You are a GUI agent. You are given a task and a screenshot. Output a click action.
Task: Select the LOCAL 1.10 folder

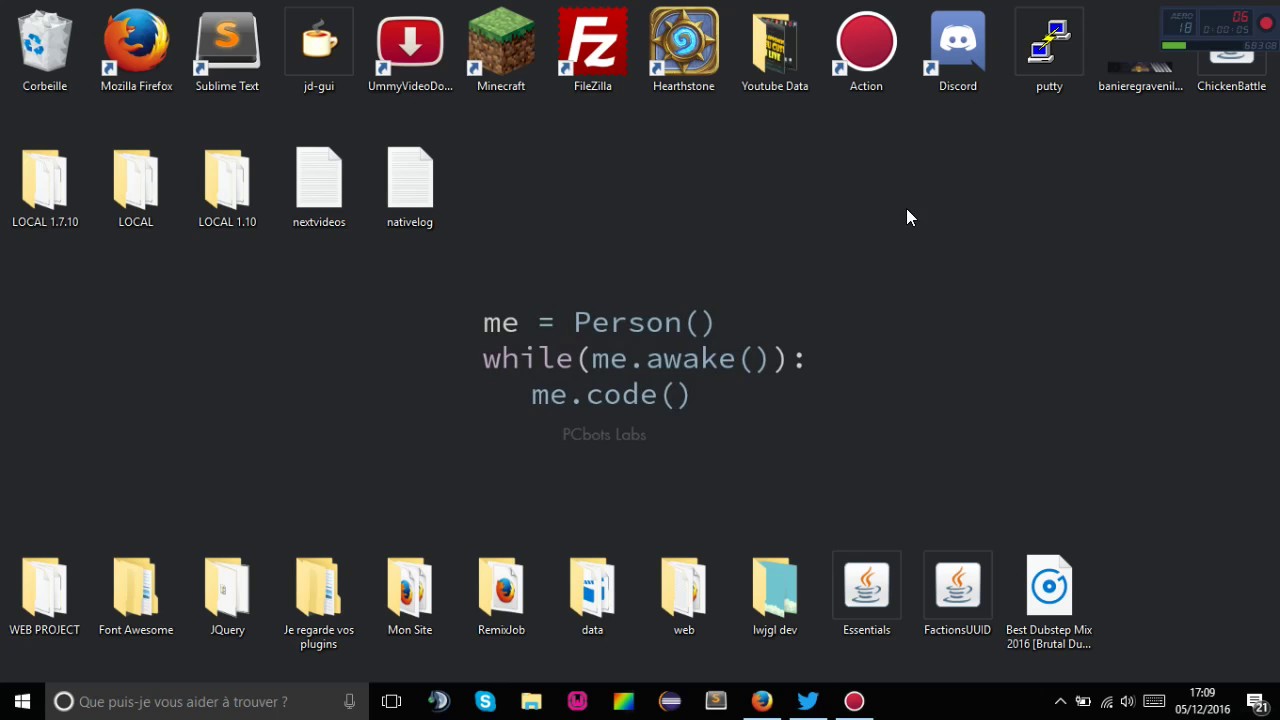coord(227,187)
